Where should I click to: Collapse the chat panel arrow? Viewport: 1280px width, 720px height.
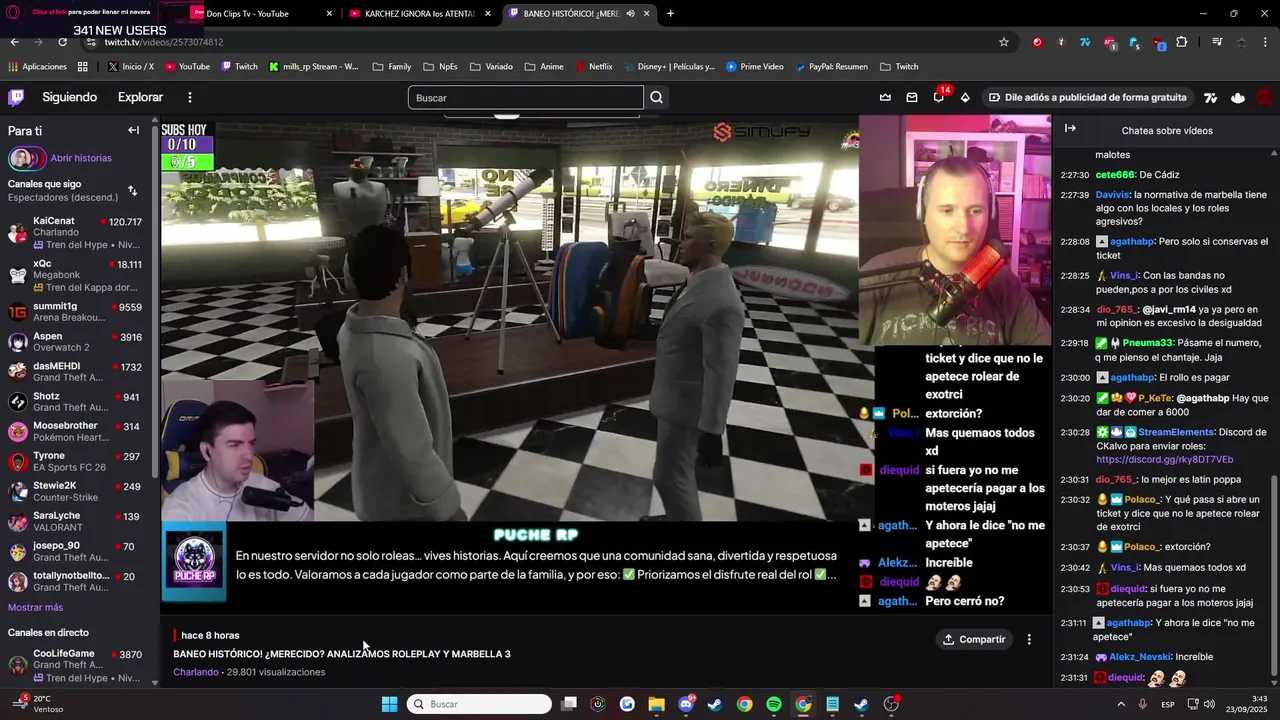(x=1070, y=129)
